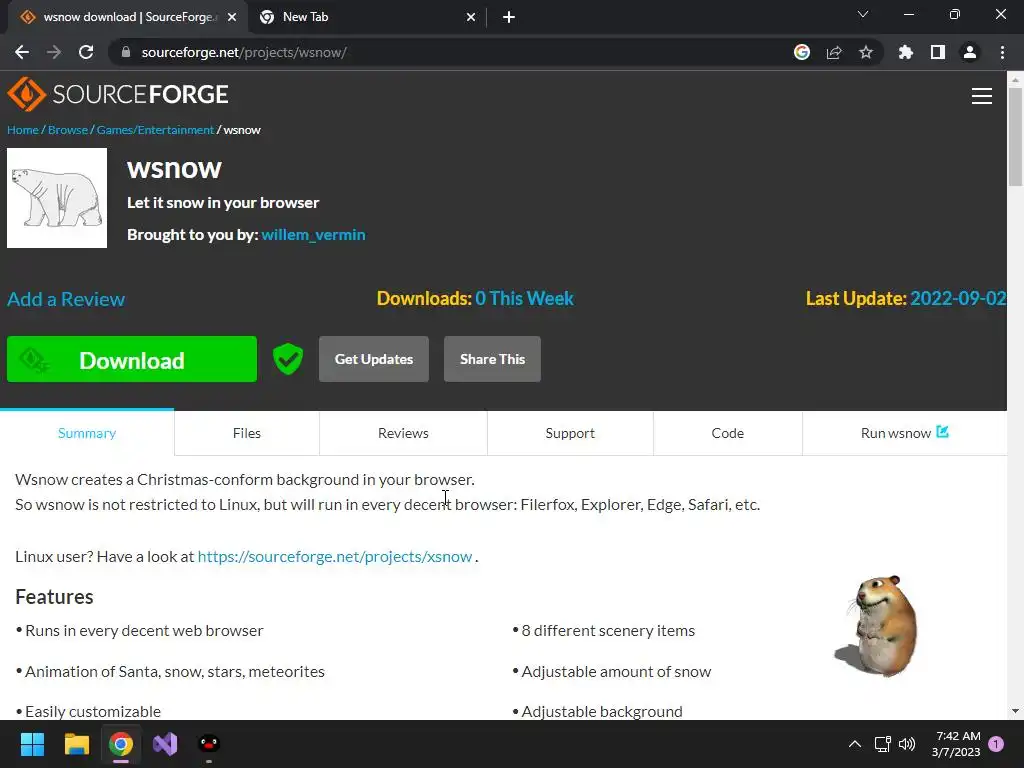The height and width of the screenshot is (768, 1024).
Task: Open Visual Studio from taskbar
Action: tap(165, 744)
